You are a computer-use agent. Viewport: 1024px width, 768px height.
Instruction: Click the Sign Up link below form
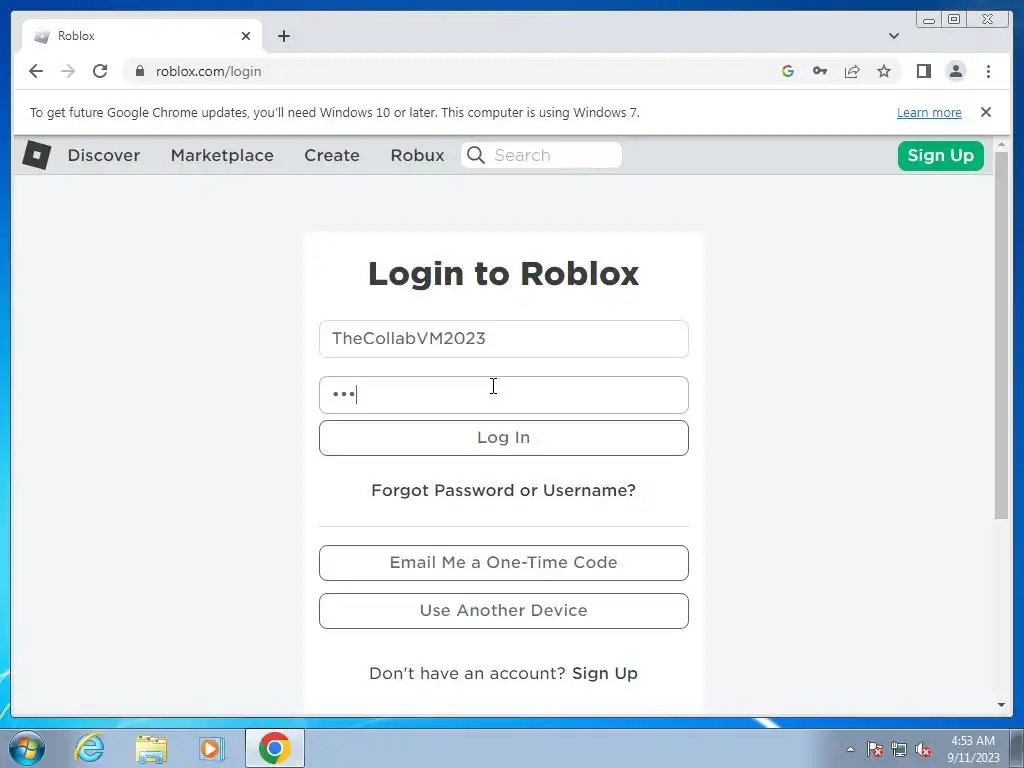point(605,673)
